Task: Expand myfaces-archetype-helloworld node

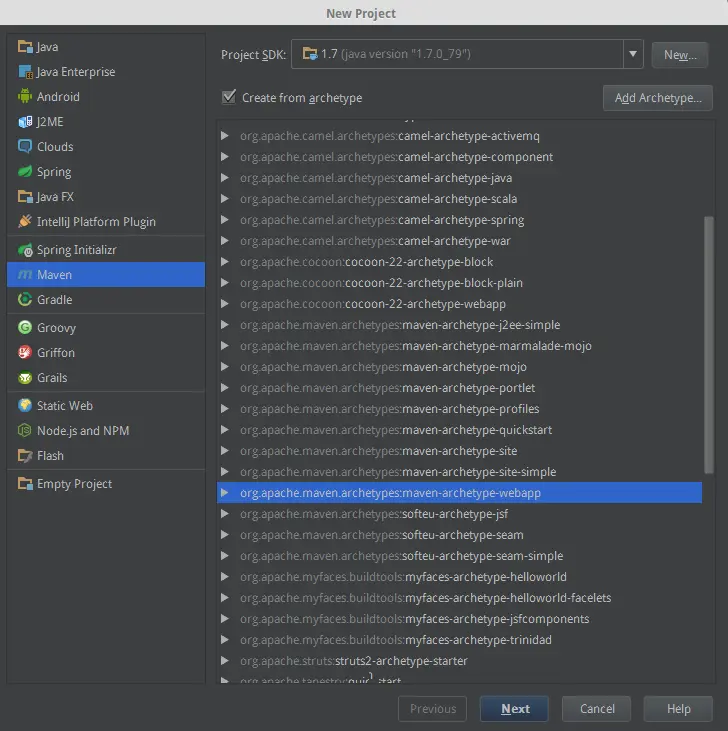Action: click(x=225, y=576)
